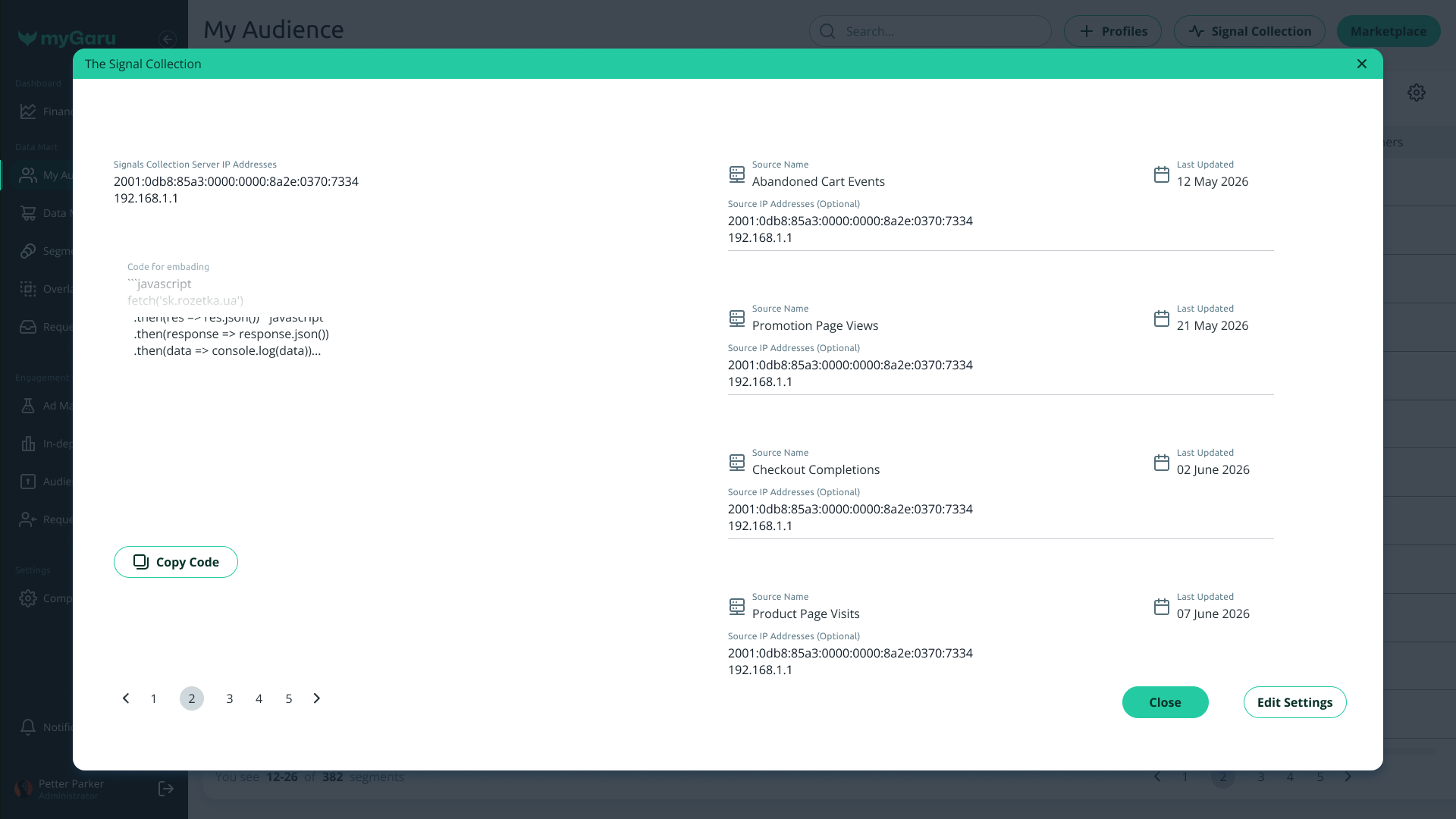Open the Company settings gear in the sidebar
Image resolution: width=1456 pixels, height=819 pixels.
[28, 598]
